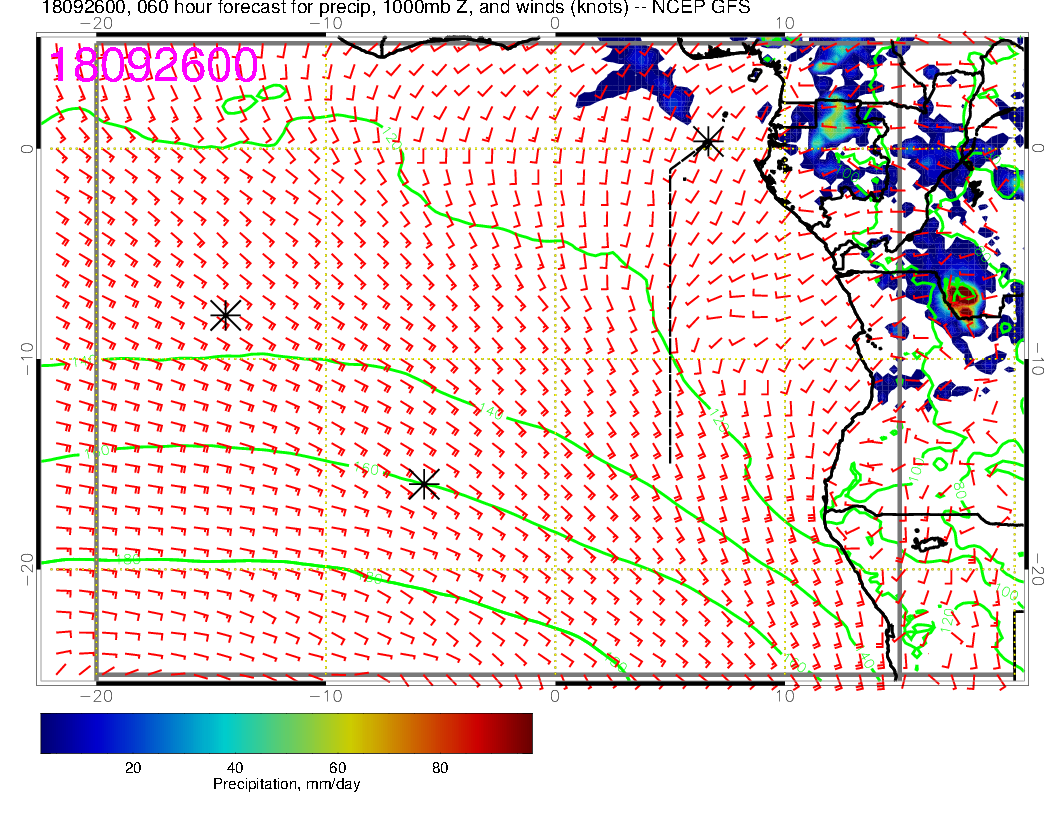Click the magenta 18092600 timestamp label

coord(154,65)
